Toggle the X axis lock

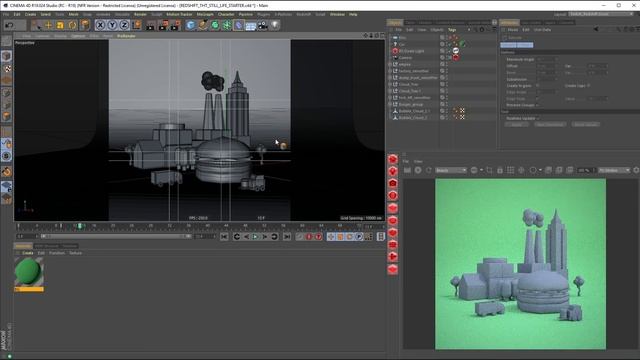tap(100, 25)
